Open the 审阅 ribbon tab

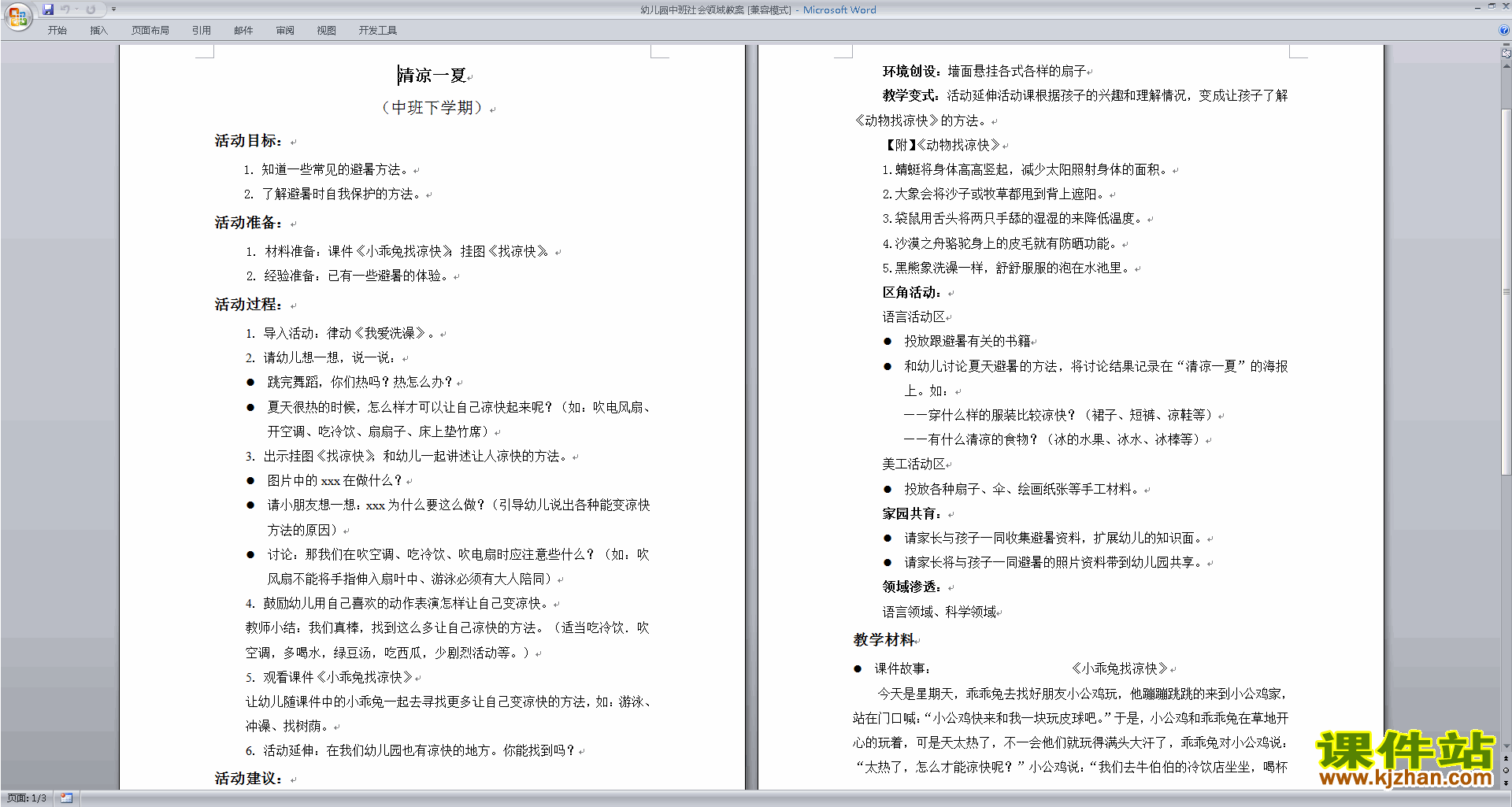click(285, 31)
